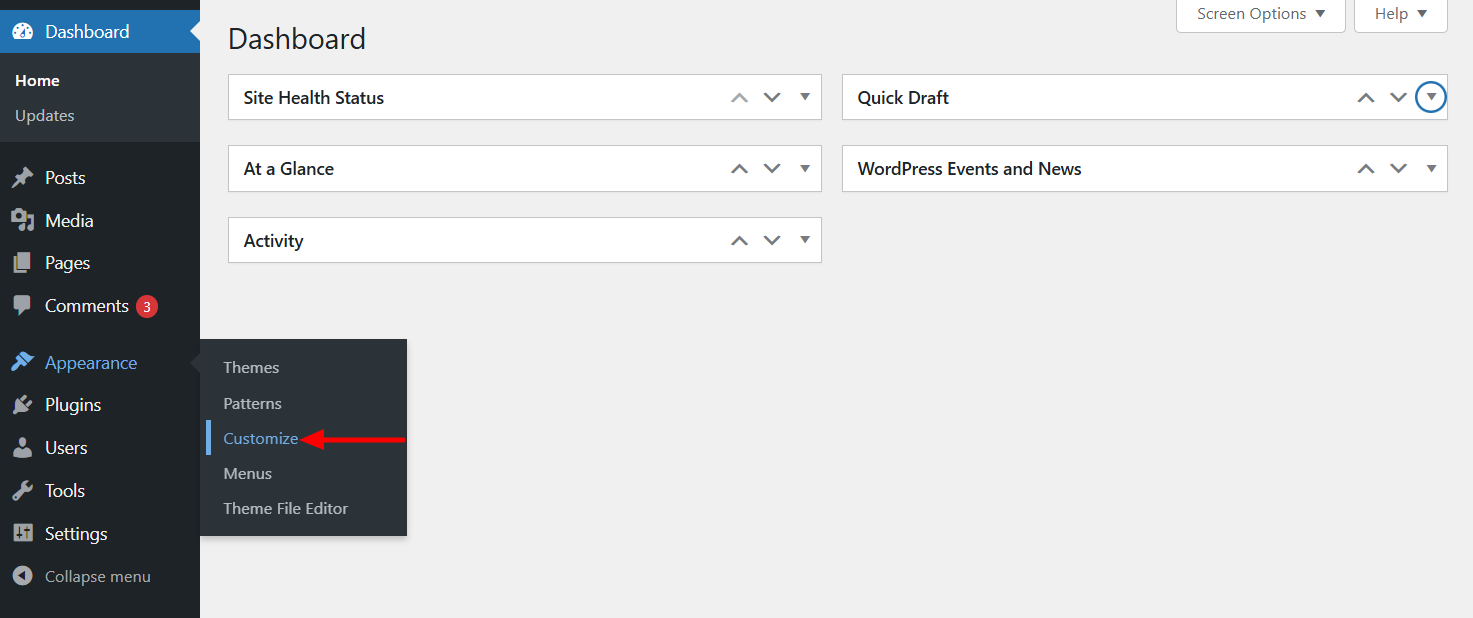Click the Activity panel title
The image size is (1473, 618).
[273, 241]
